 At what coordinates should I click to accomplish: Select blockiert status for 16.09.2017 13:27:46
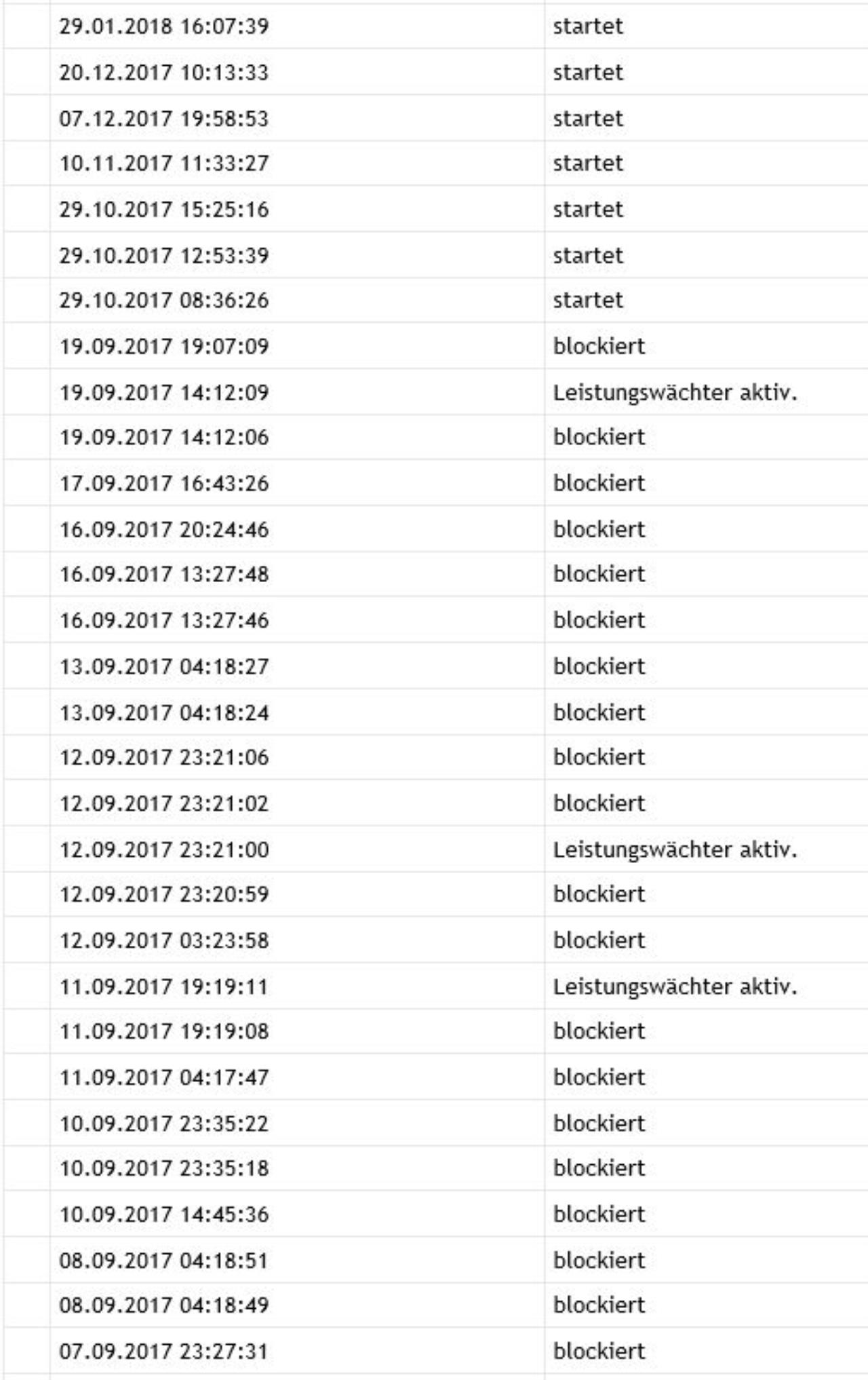point(599,620)
